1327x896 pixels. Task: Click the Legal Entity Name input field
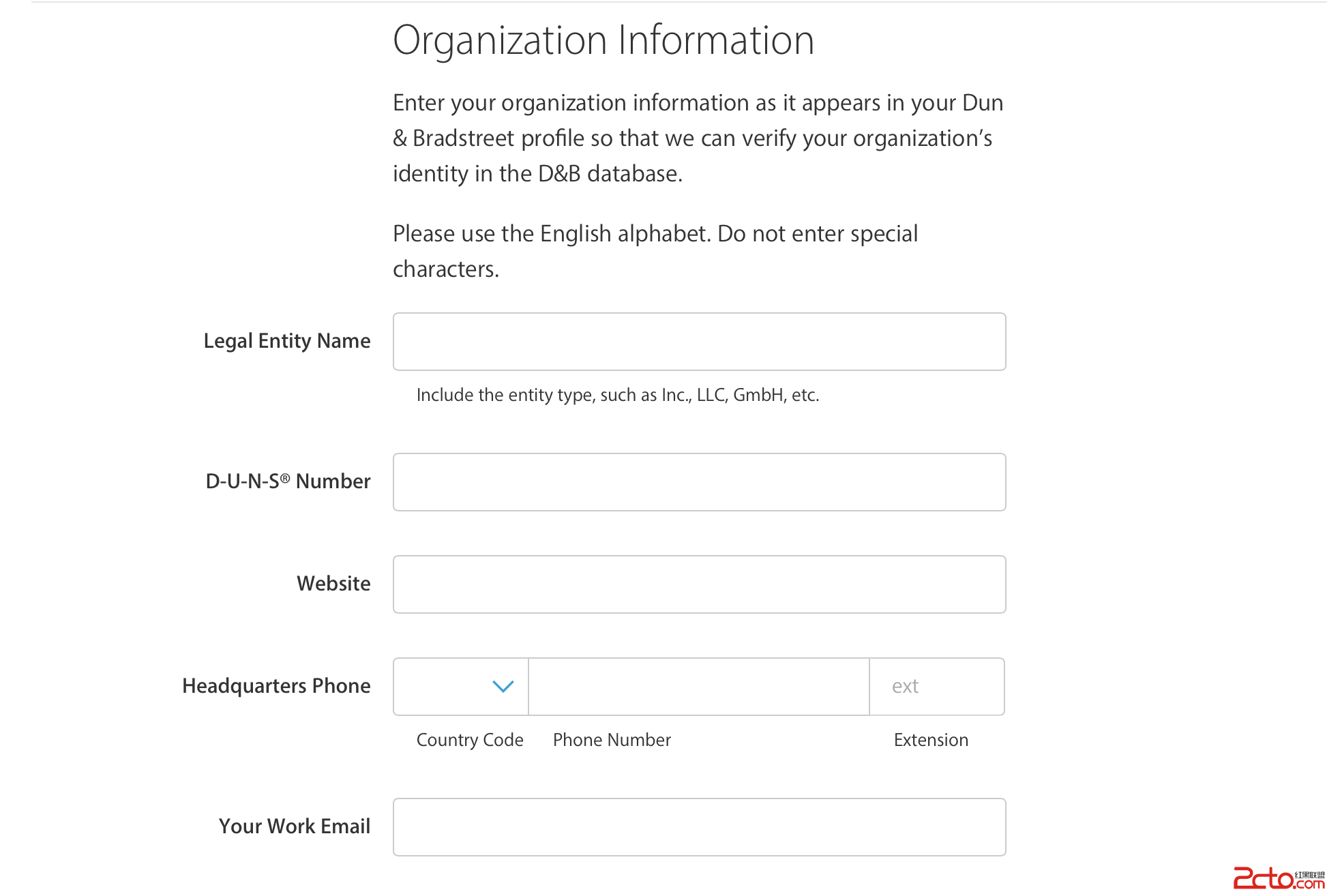point(699,342)
